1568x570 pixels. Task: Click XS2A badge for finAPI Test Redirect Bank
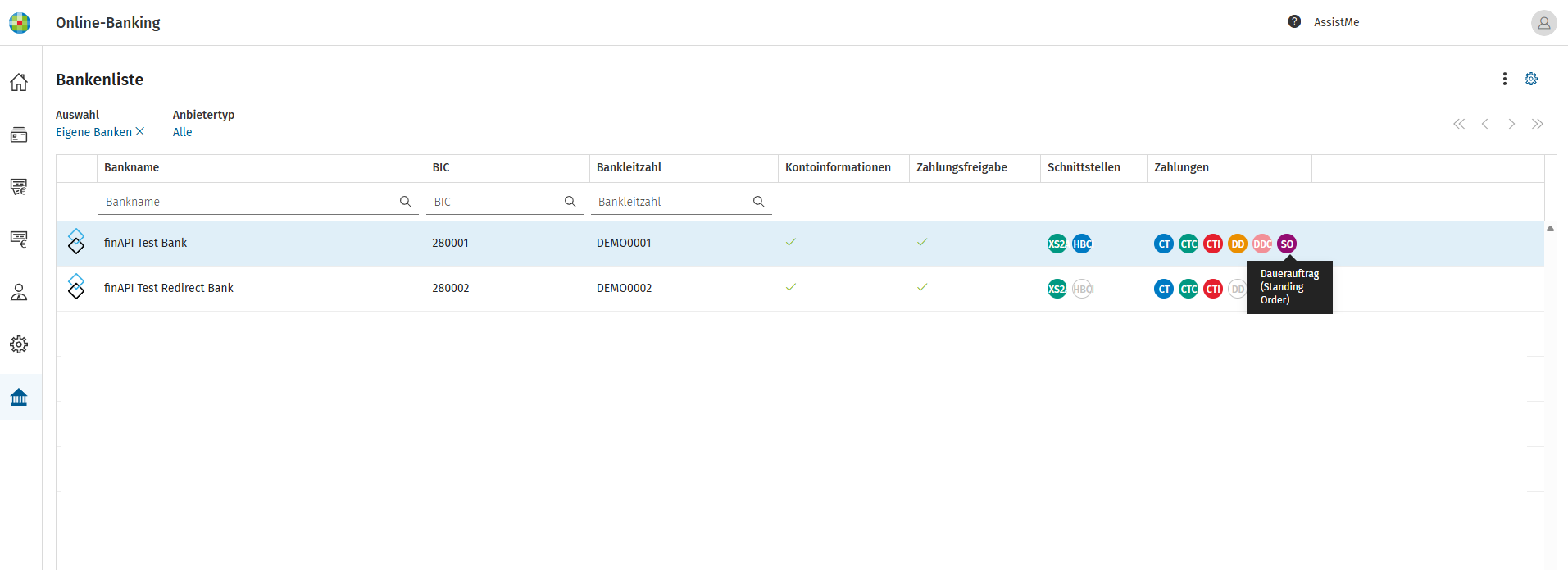click(x=1057, y=289)
